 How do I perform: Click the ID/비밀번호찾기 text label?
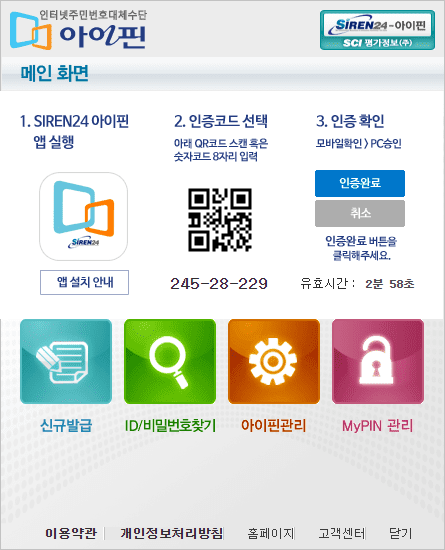click(x=170, y=426)
